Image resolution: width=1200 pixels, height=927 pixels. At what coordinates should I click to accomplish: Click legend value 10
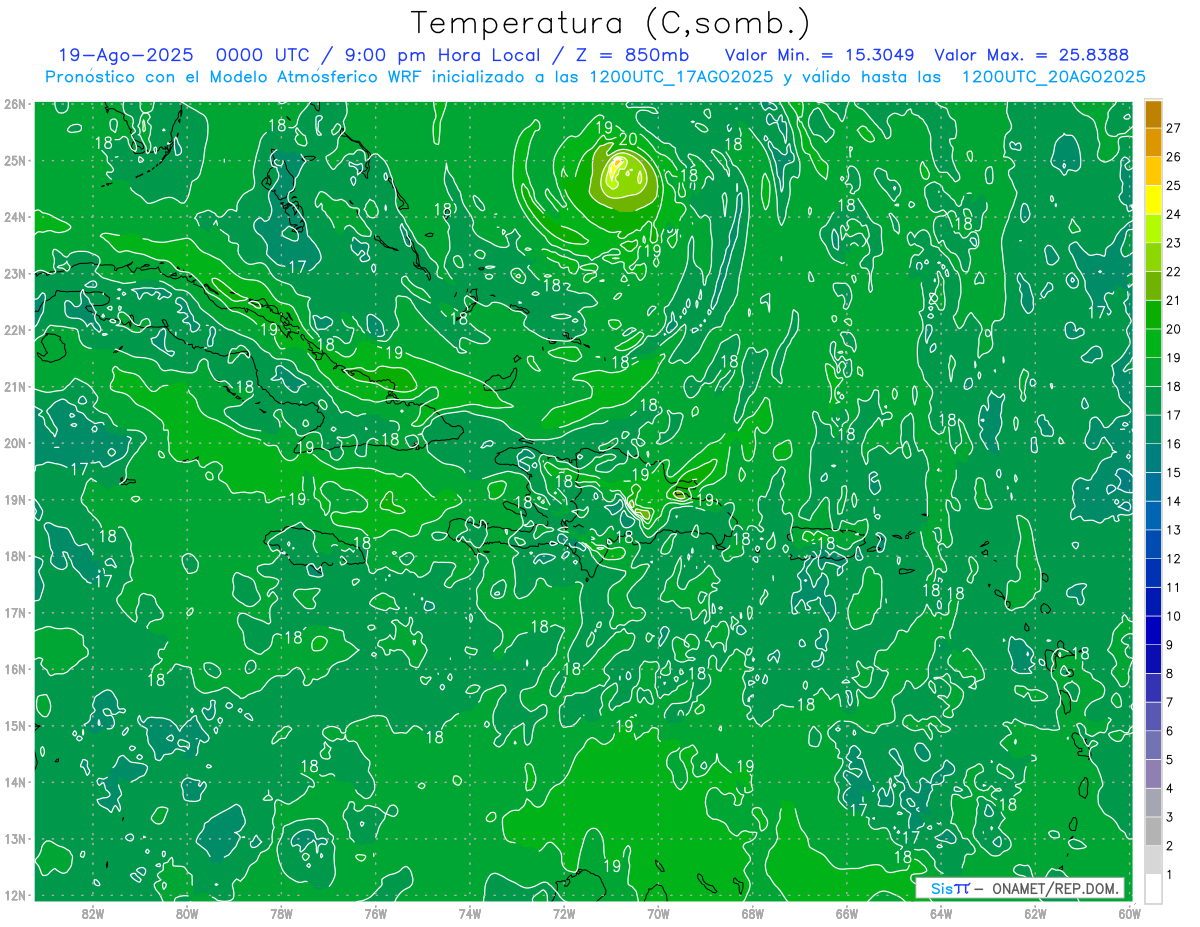pos(1174,616)
